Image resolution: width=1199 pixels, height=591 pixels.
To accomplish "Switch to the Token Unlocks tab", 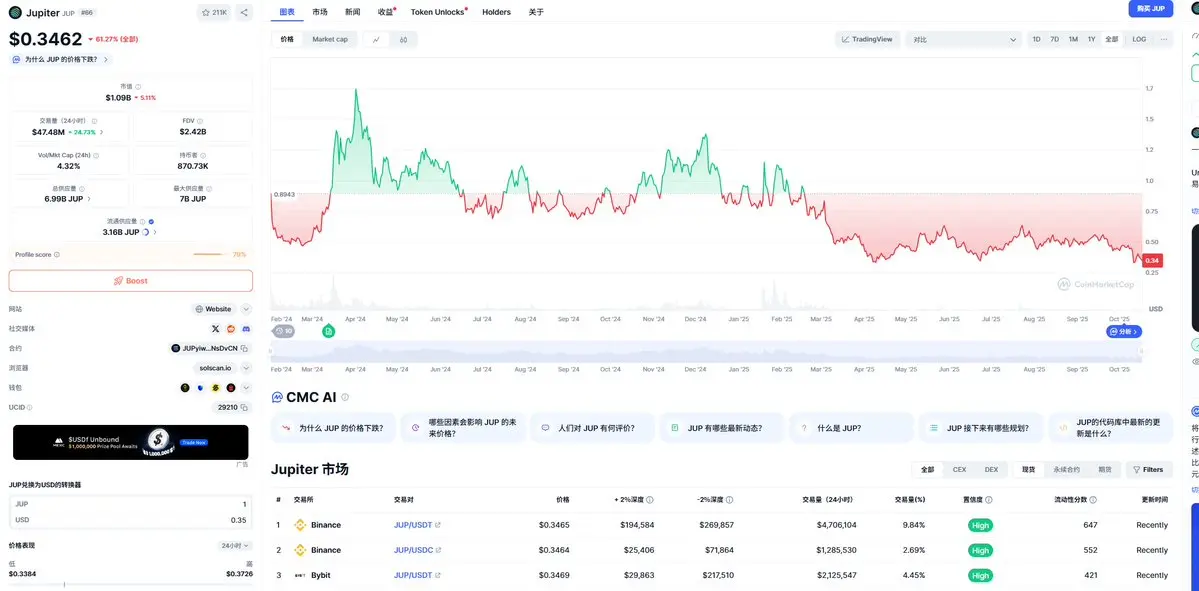I will (438, 12).
